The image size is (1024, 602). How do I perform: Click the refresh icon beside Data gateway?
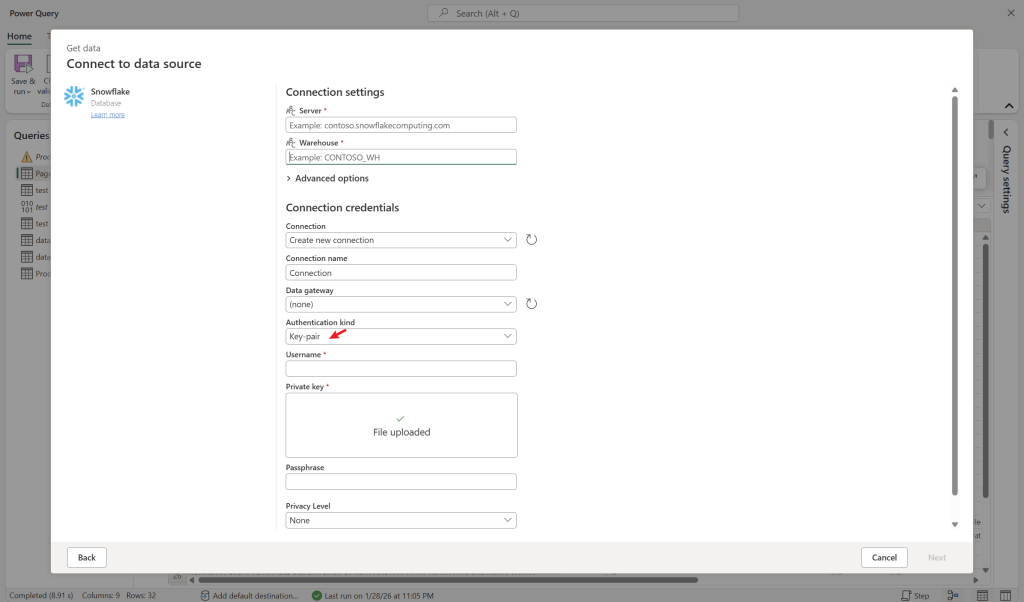[531, 303]
